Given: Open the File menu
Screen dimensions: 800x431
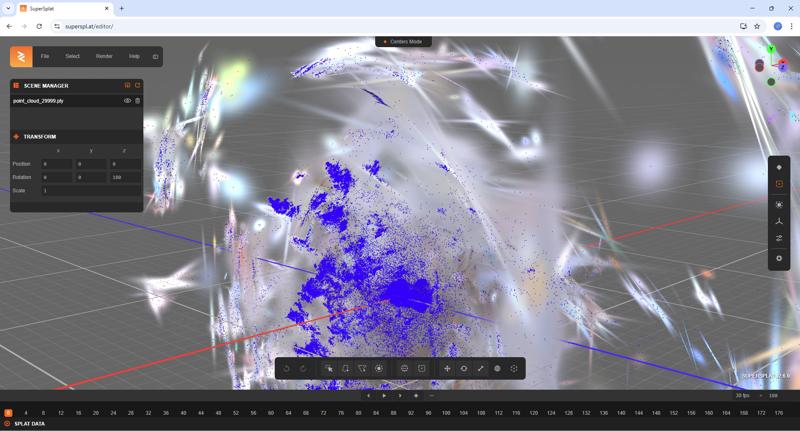Looking at the screenshot, I should [x=45, y=56].
